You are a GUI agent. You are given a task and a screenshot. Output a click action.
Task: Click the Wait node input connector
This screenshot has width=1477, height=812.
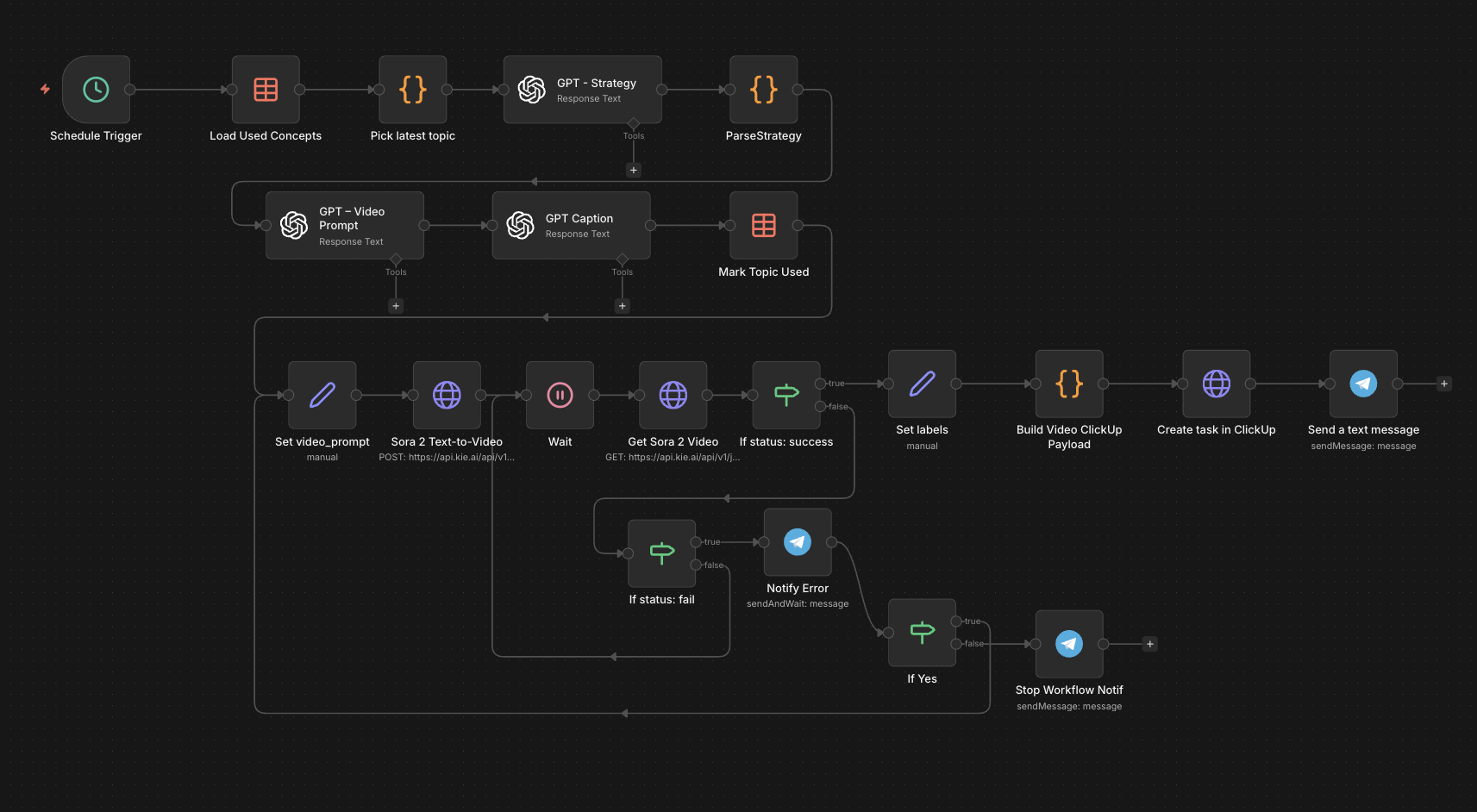(527, 395)
